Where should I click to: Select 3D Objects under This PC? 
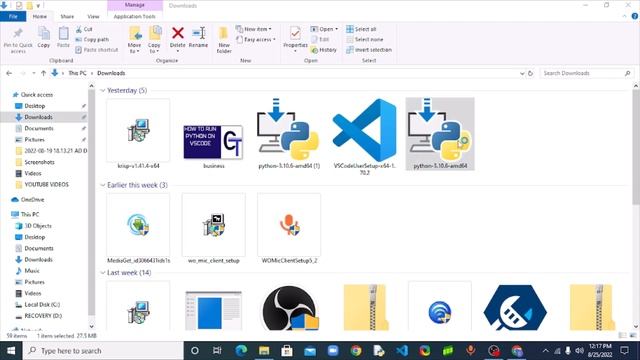(38, 226)
